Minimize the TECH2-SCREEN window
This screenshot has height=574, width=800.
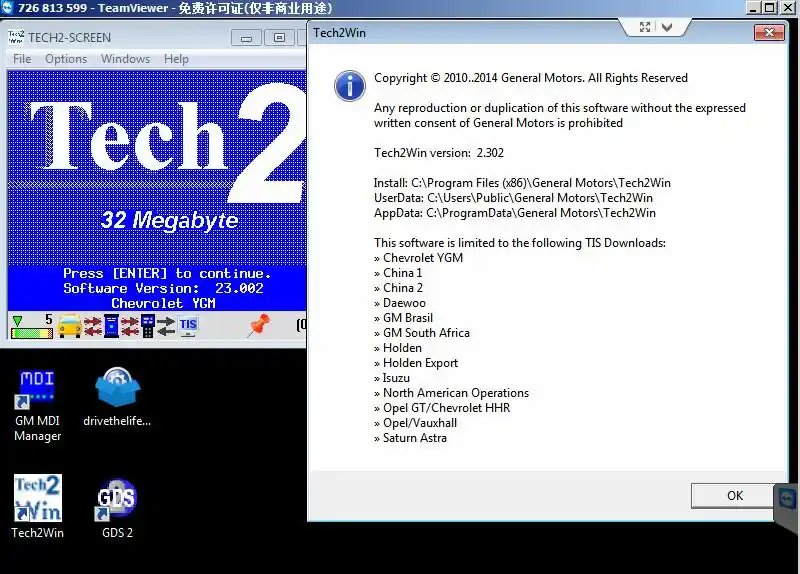tap(246, 38)
